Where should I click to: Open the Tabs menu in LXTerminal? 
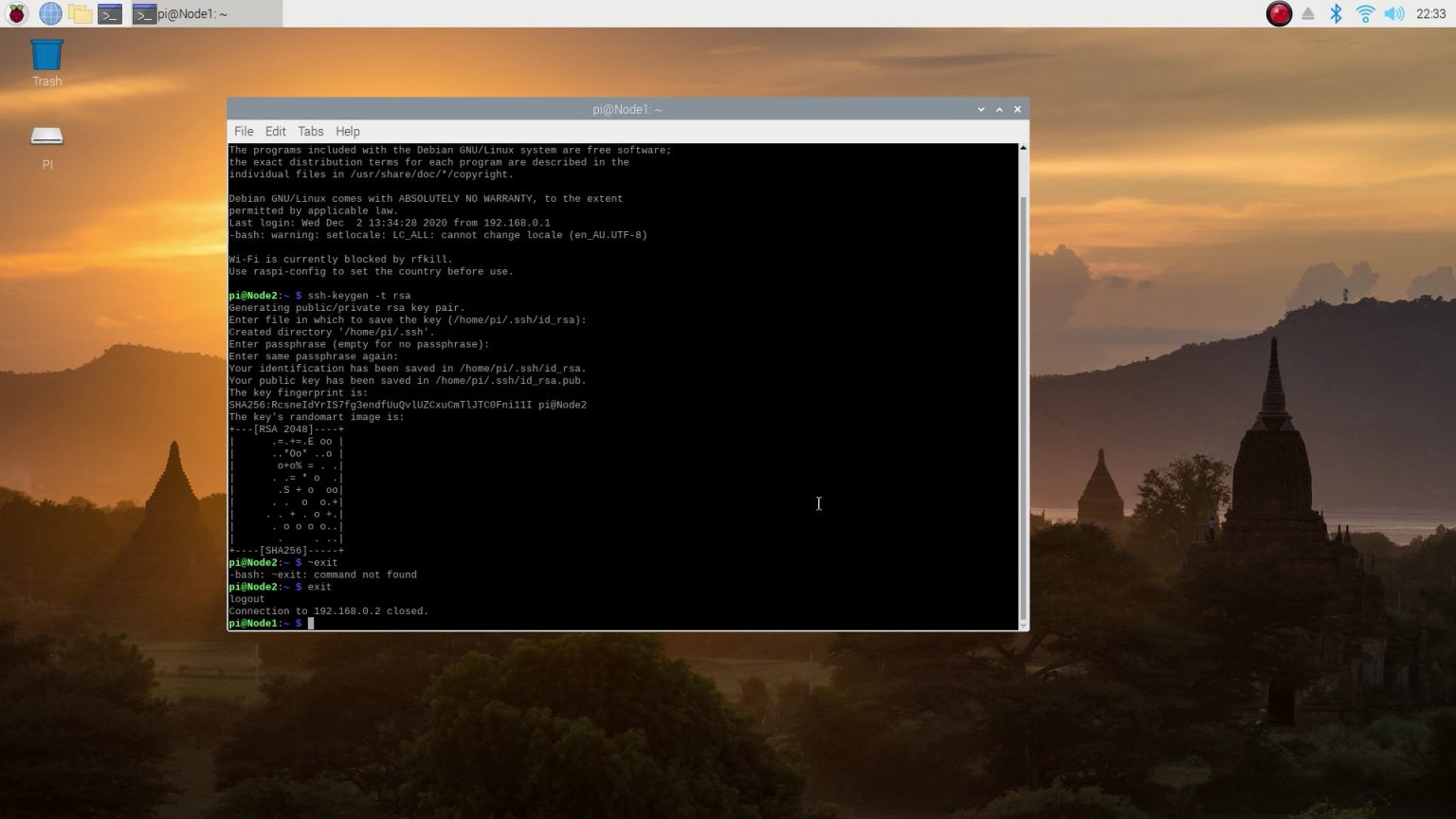[x=310, y=131]
